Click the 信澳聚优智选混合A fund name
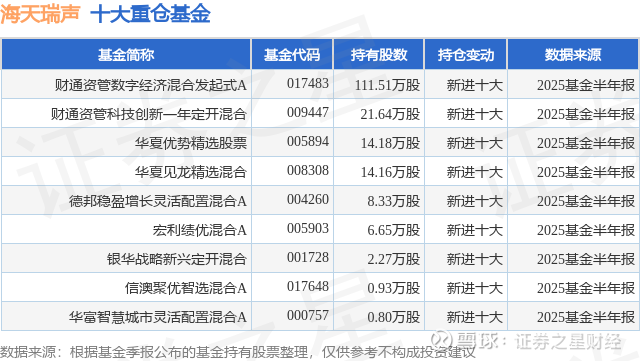 [x=186, y=288]
